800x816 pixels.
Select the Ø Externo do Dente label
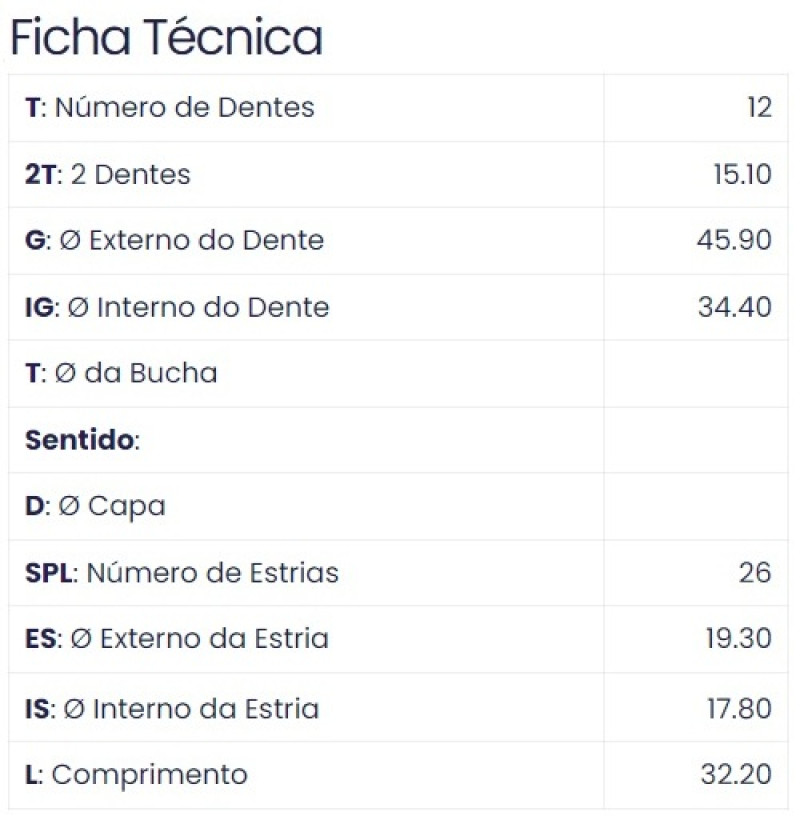(174, 241)
